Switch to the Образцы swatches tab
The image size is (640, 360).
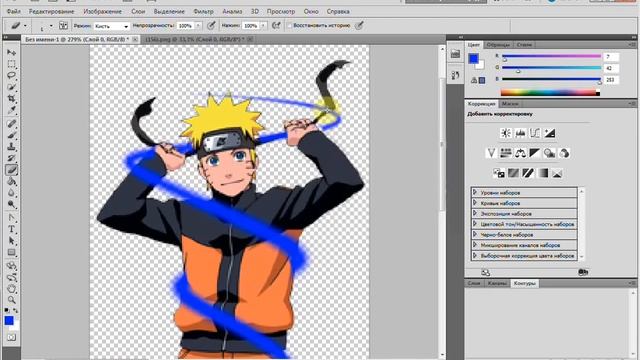[x=498, y=45]
